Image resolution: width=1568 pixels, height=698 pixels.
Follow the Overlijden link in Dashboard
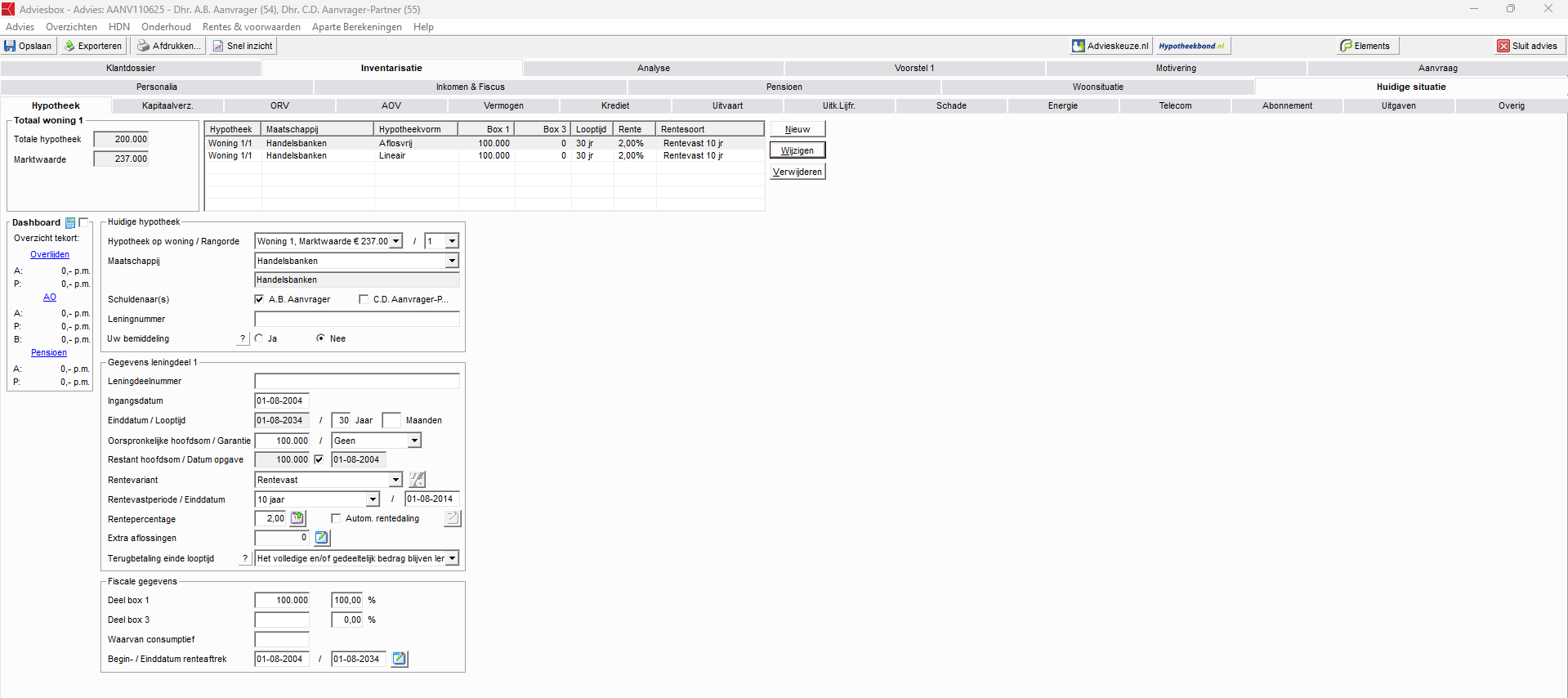pos(50,255)
